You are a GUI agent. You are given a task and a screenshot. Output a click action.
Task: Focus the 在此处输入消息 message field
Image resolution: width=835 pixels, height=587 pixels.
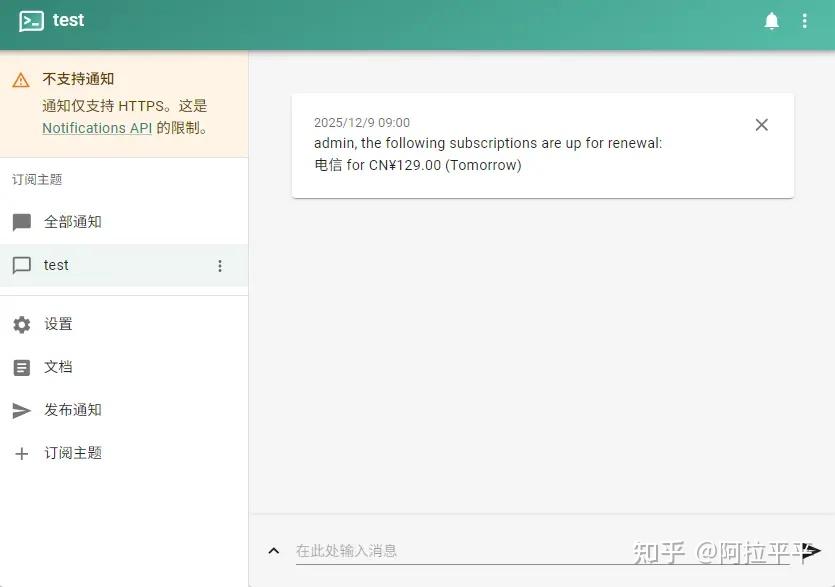pyautogui.click(x=460, y=550)
